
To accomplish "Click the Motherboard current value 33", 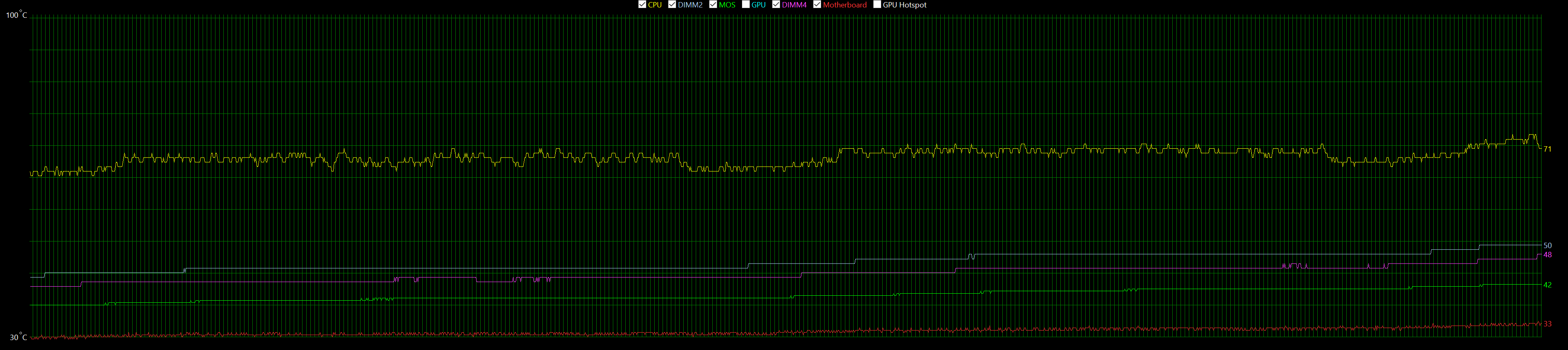I will point(1547,324).
